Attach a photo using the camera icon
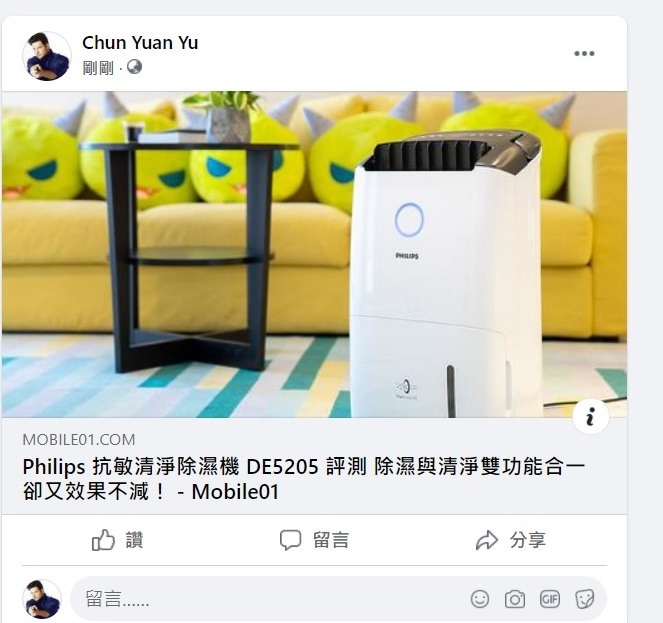The image size is (663, 623). (515, 599)
